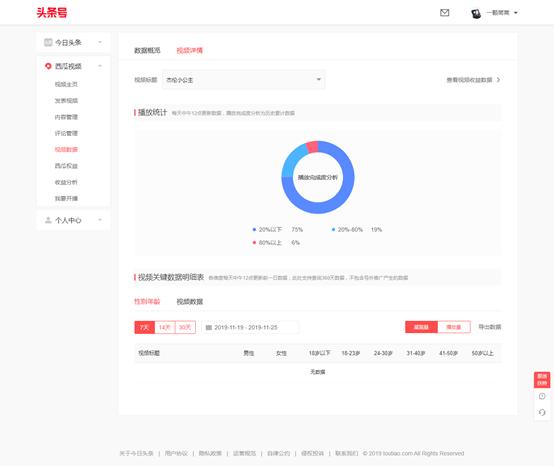Screen dimensions: 554x466
Task: Click the red segment of donut chart
Action: [x=312, y=147]
